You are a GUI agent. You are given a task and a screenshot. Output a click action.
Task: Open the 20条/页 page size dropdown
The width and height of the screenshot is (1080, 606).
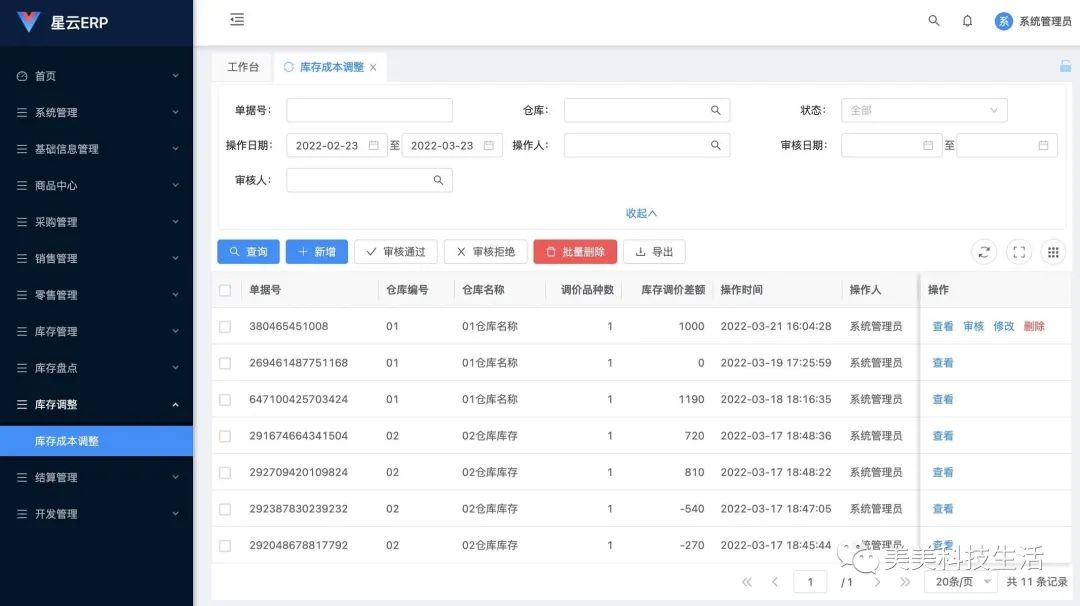[x=961, y=582]
